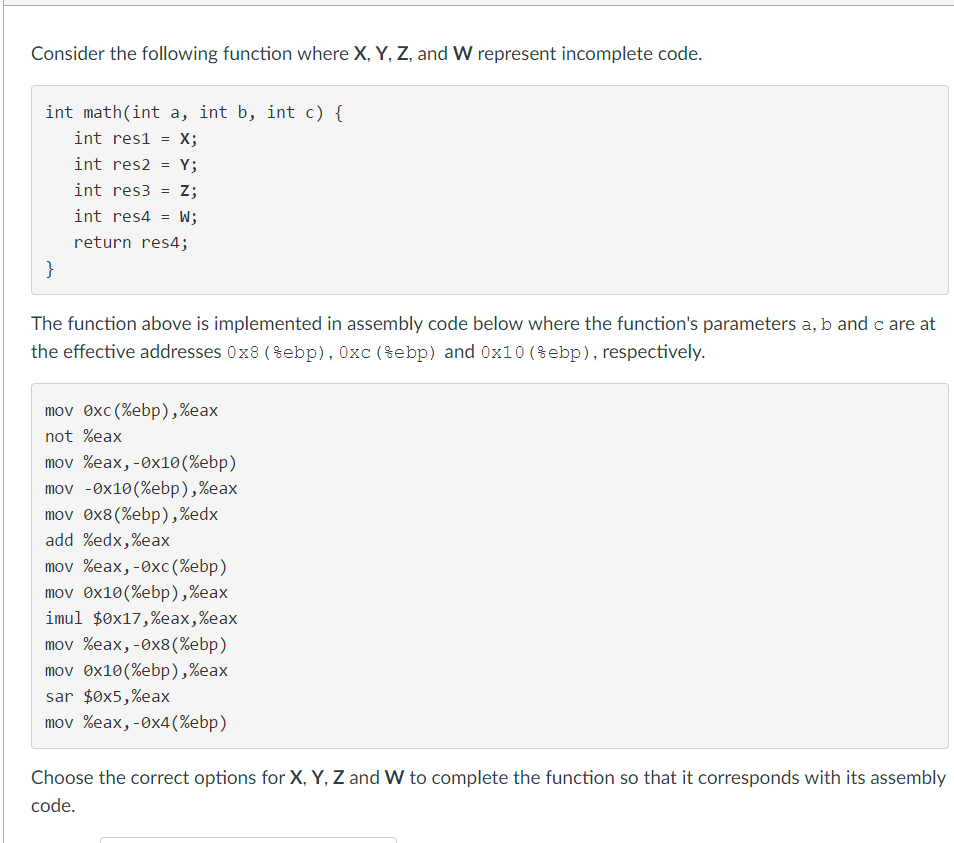
Task: Click the first 'mov 0xc(%ebp),%eax' instruction
Action: tap(132, 410)
